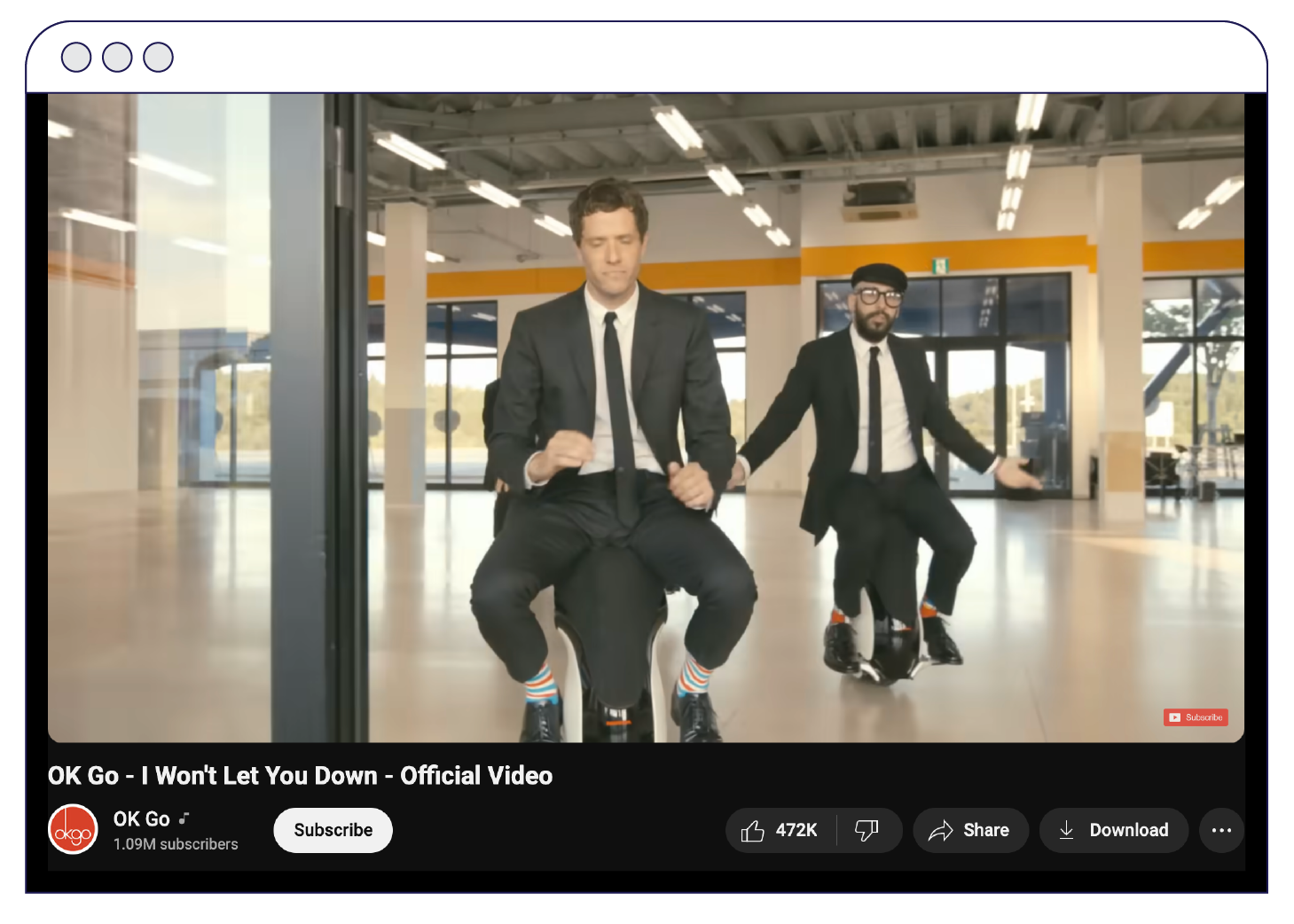Click the rightmost browser window circle

157,57
